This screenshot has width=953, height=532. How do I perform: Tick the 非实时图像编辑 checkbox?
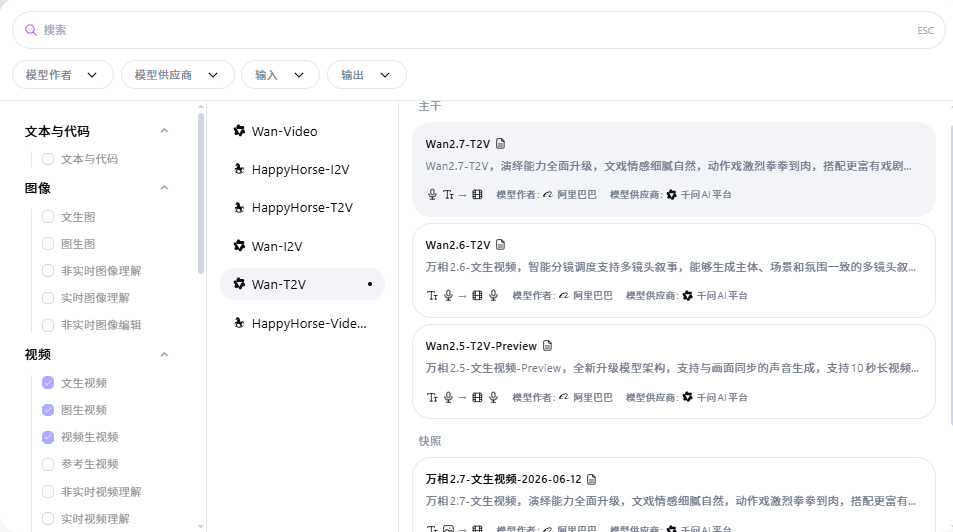tap(48, 325)
